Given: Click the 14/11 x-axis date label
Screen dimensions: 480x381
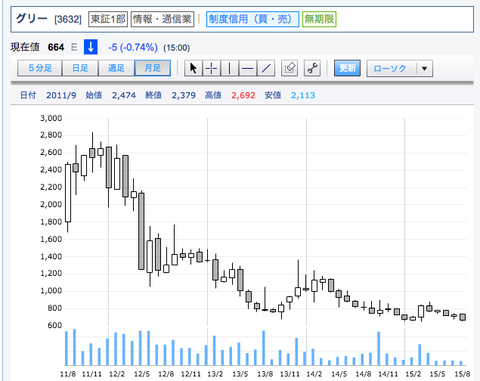Looking at the screenshot, I should coord(388,374).
